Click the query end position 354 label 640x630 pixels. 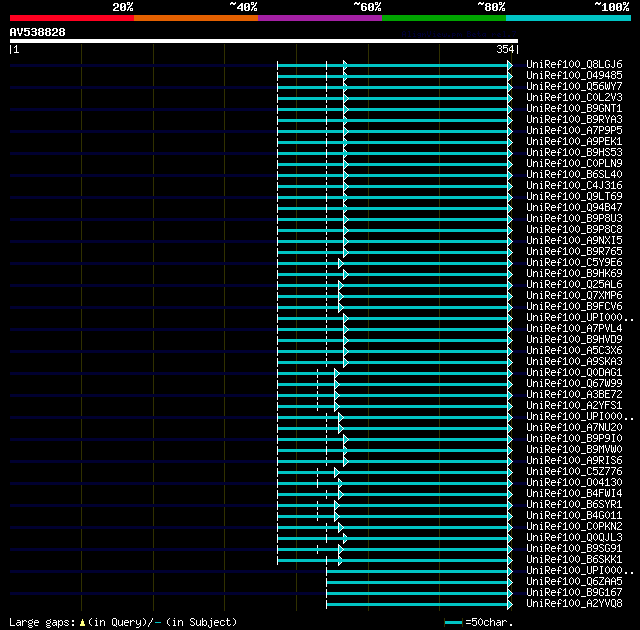coord(505,49)
